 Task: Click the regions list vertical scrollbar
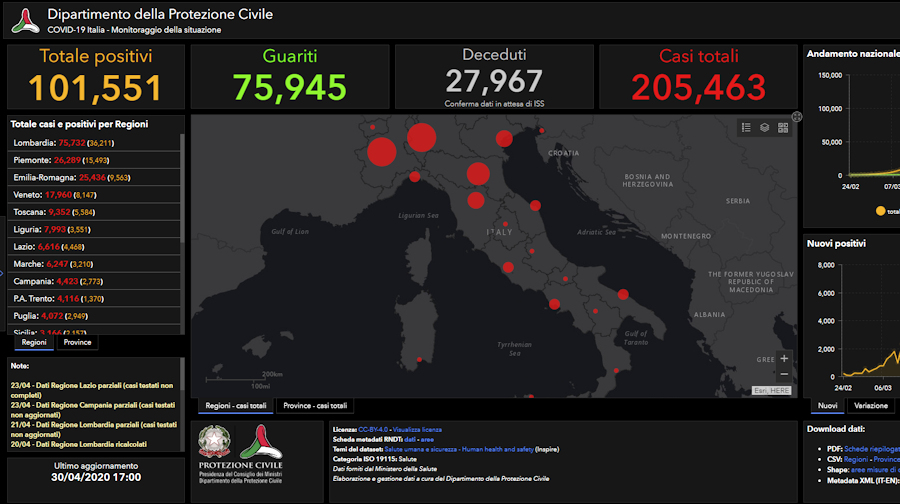tap(183, 189)
